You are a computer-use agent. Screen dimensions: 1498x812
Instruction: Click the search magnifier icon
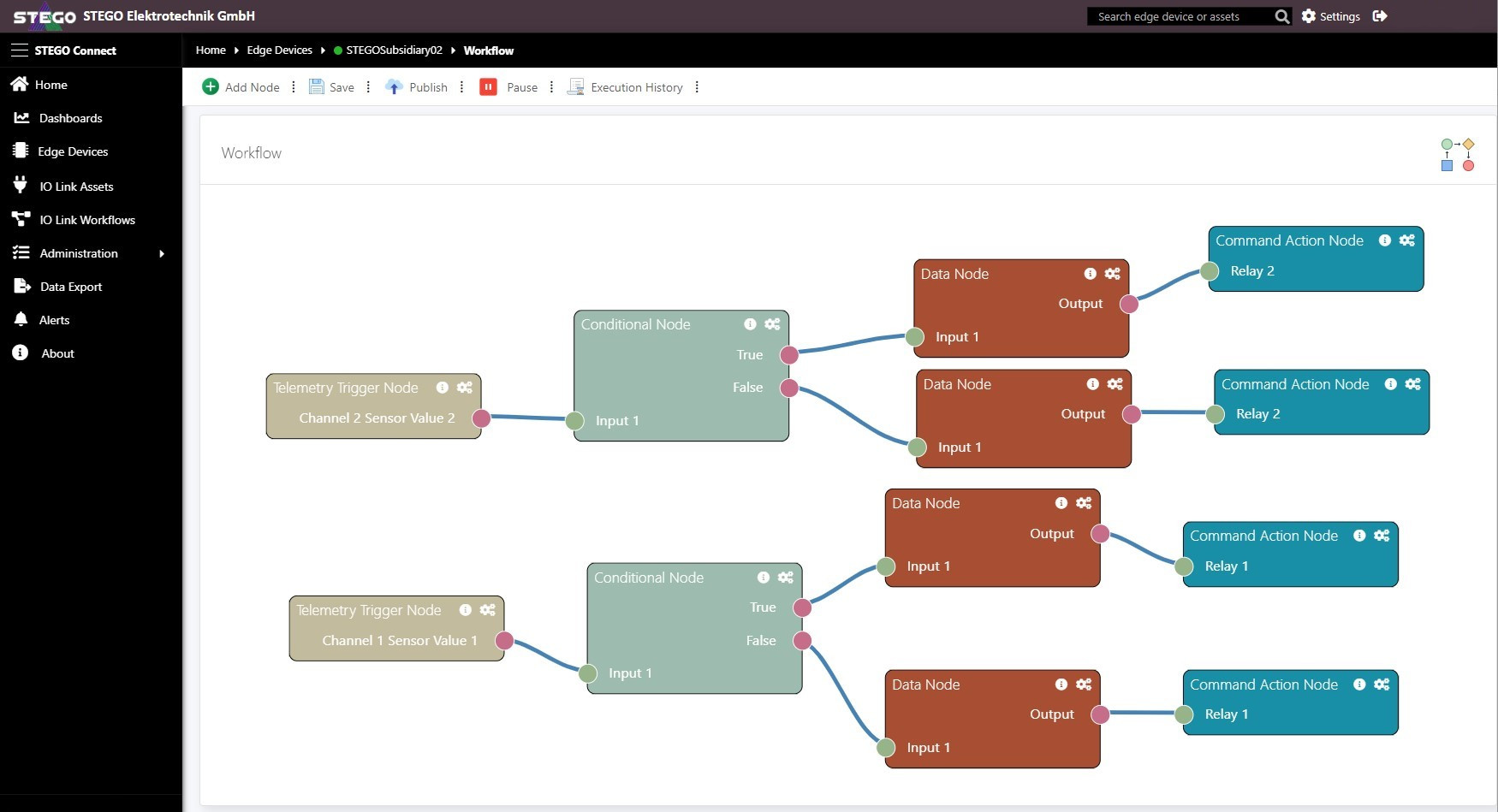click(1281, 16)
